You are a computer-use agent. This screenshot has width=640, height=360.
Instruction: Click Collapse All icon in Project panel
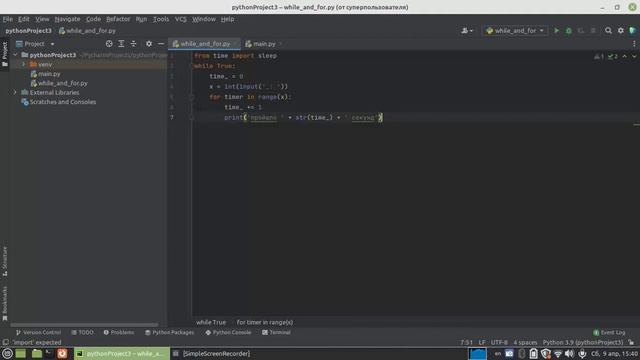133,44
